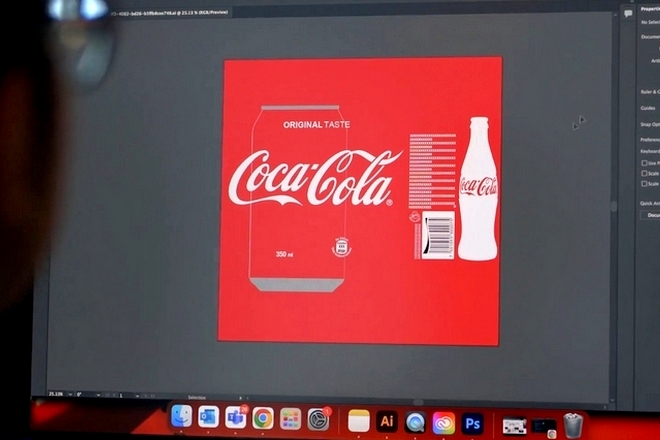
Task: Toggle the second checkbox labeled Scale
Action: [644, 173]
